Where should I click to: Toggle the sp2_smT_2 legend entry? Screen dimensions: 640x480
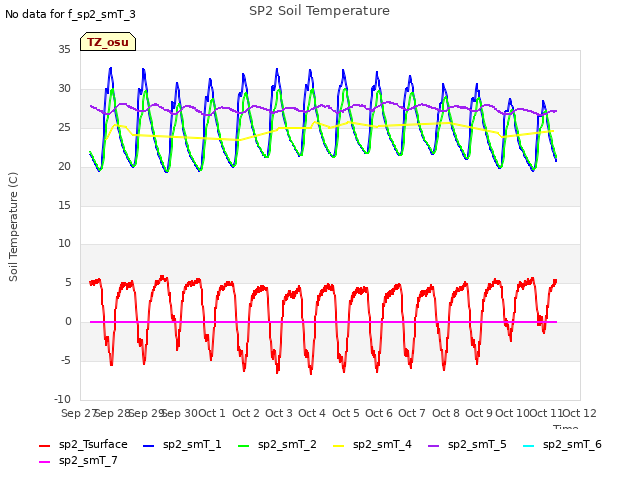click(x=277, y=444)
